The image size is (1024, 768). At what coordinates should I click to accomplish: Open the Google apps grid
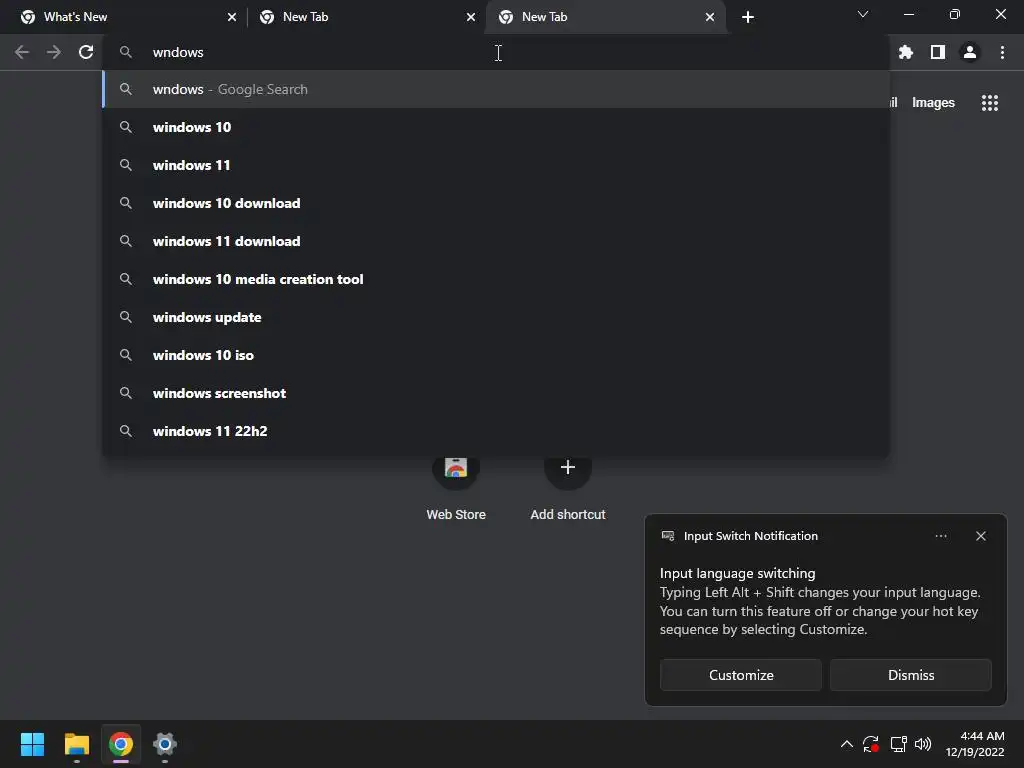[990, 103]
